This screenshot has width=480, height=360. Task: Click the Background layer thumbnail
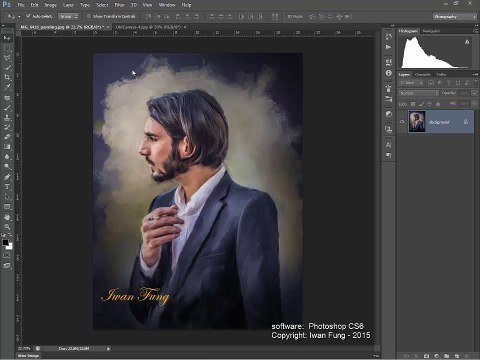tap(417, 122)
